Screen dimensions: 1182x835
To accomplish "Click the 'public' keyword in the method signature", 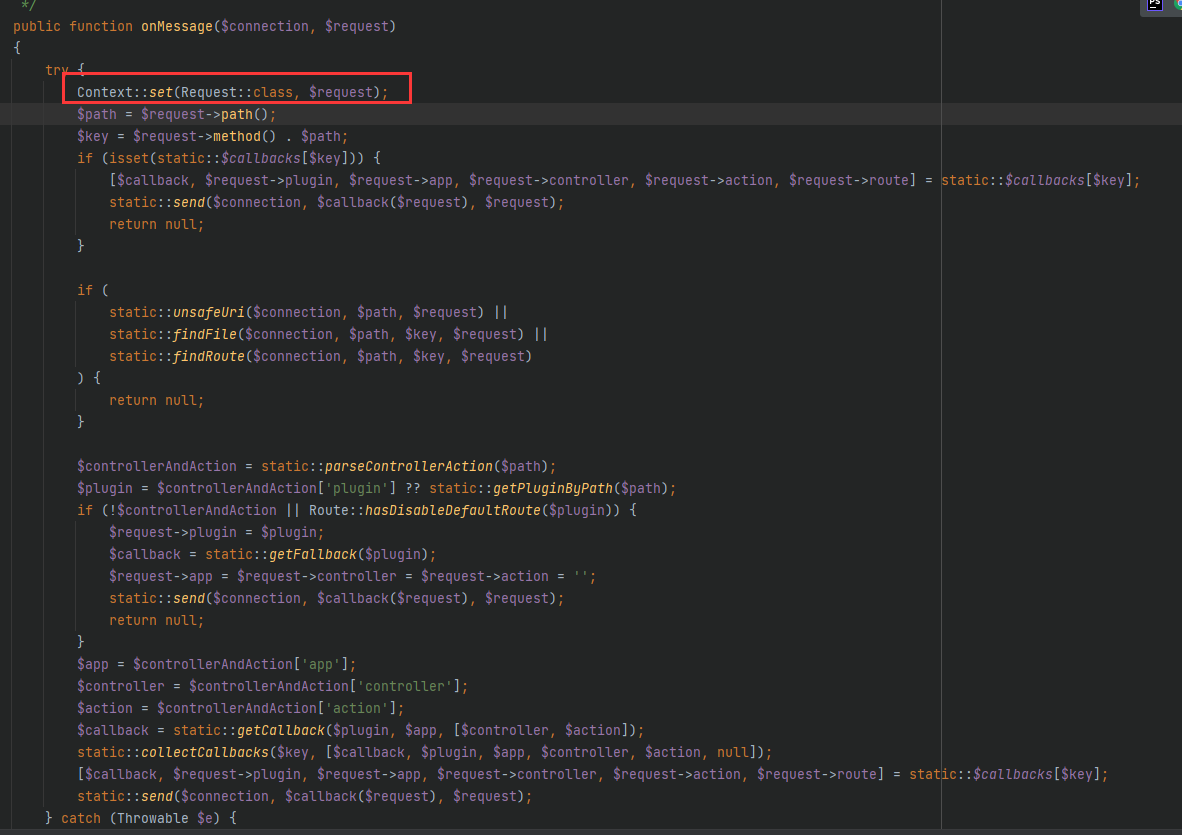I will pos(37,26).
